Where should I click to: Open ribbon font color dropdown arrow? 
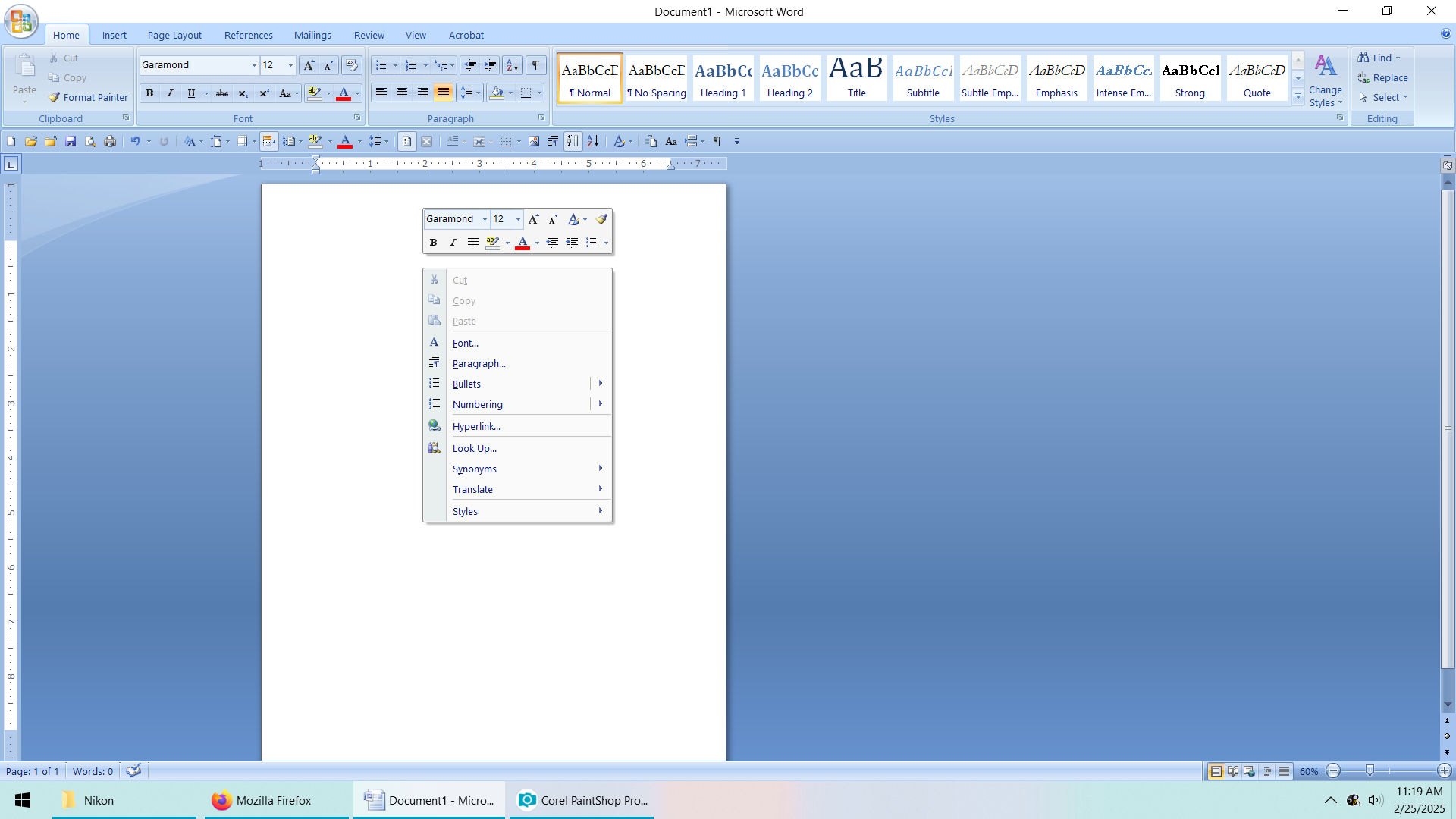357,93
